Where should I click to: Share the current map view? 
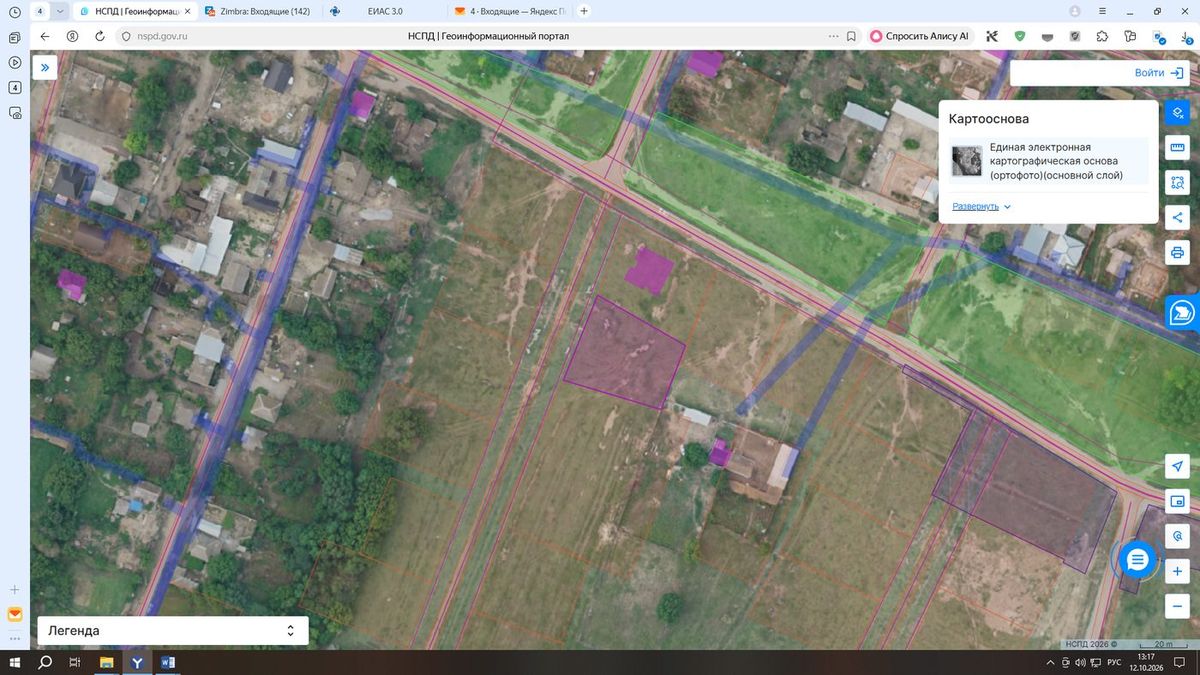tap(1177, 217)
